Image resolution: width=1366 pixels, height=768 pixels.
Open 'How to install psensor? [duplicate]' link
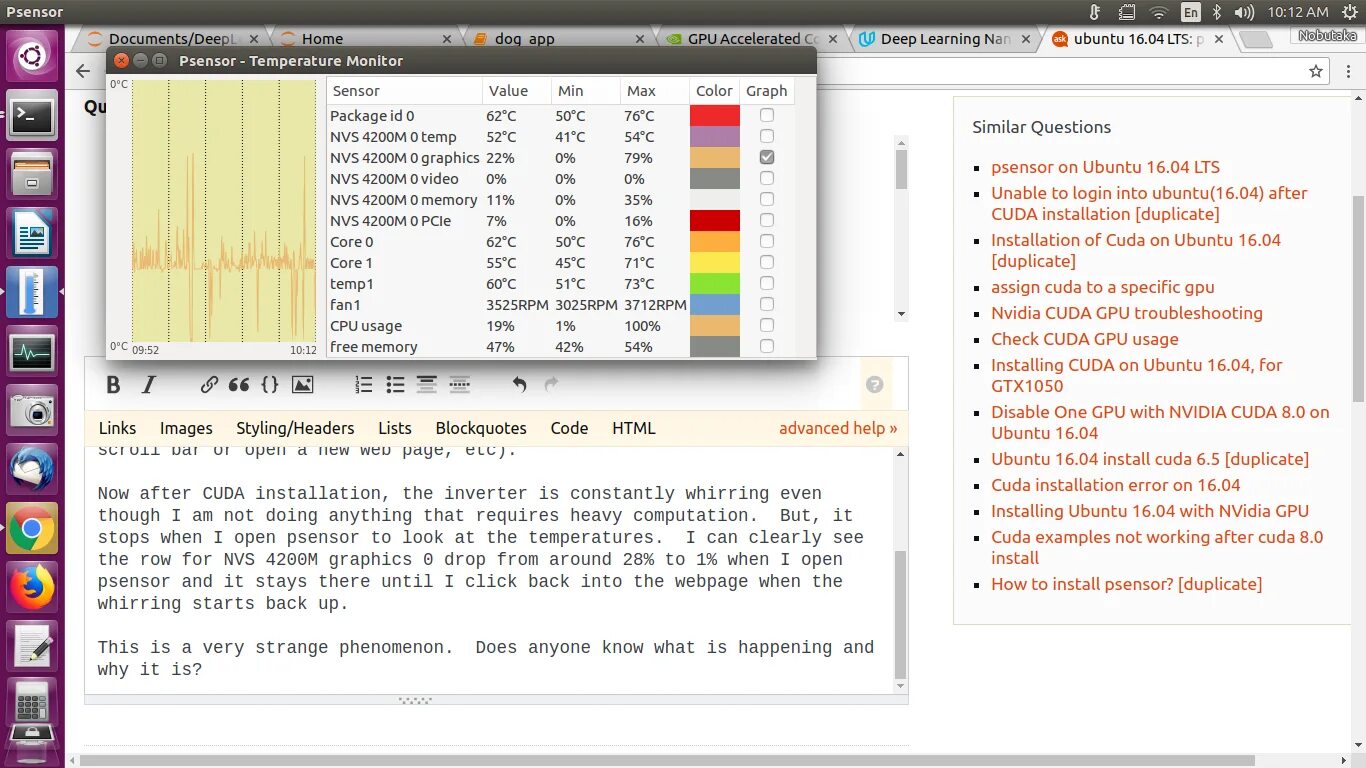(x=1126, y=584)
